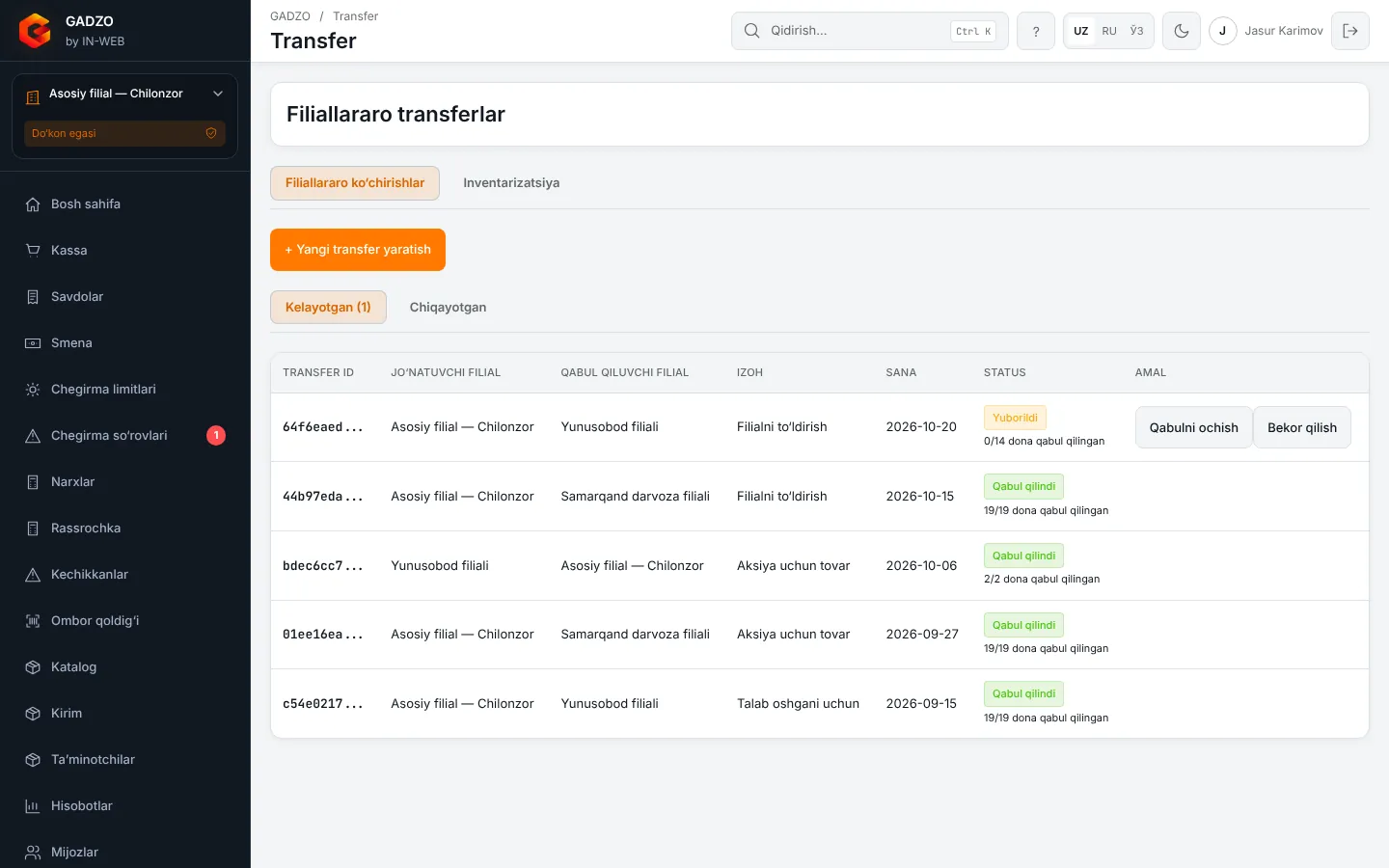Open Jasur Karimov user avatar

[x=1222, y=31]
